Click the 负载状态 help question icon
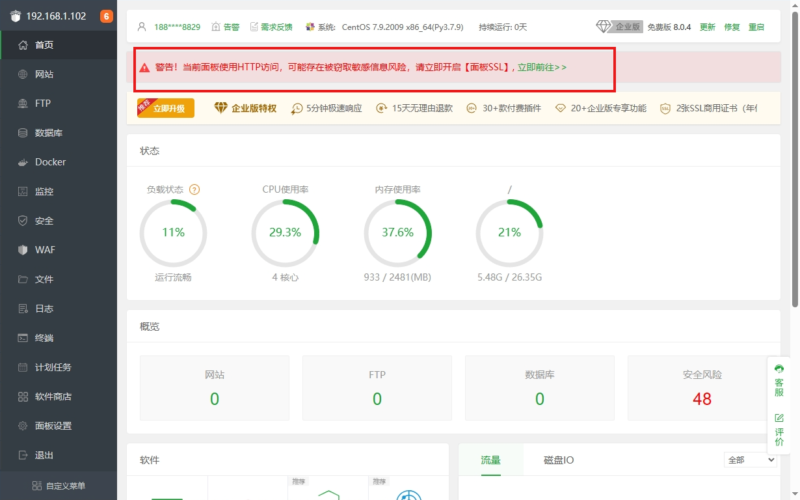The height and width of the screenshot is (500, 800). click(194, 190)
